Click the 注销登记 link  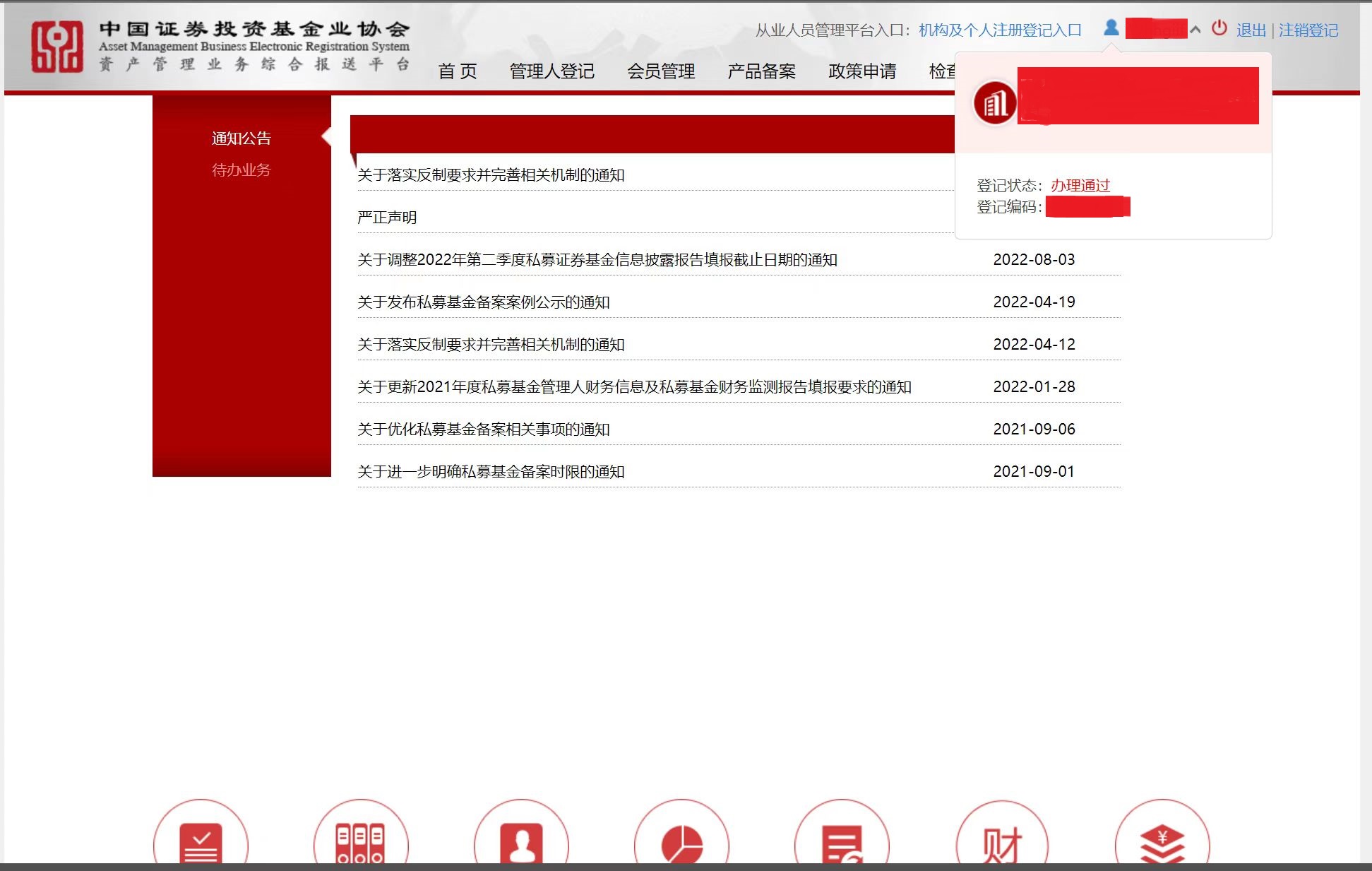pos(1308,30)
